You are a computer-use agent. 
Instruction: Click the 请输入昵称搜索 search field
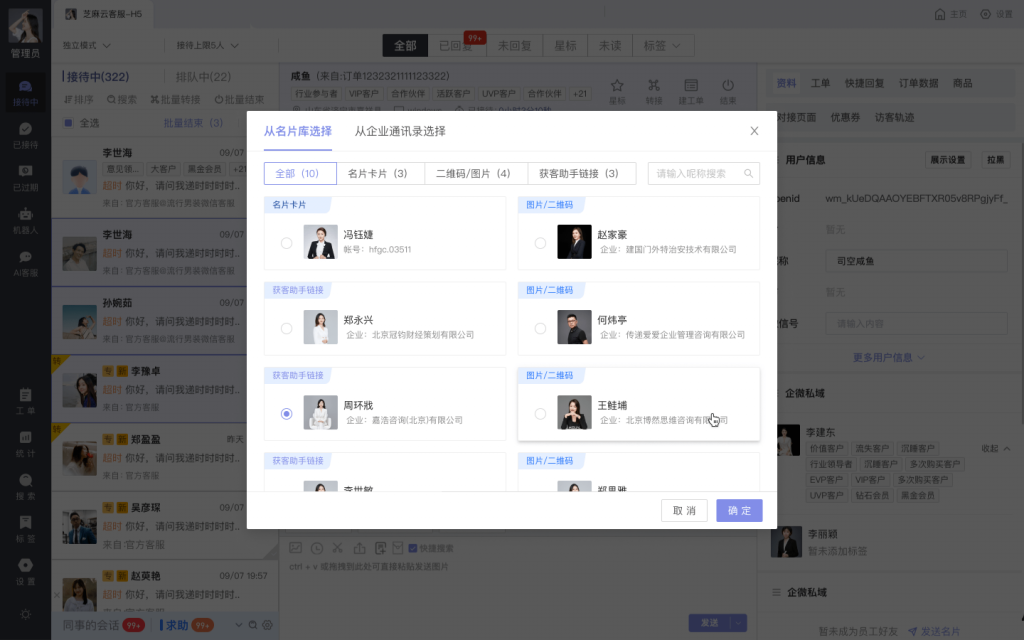pyautogui.click(x=704, y=173)
